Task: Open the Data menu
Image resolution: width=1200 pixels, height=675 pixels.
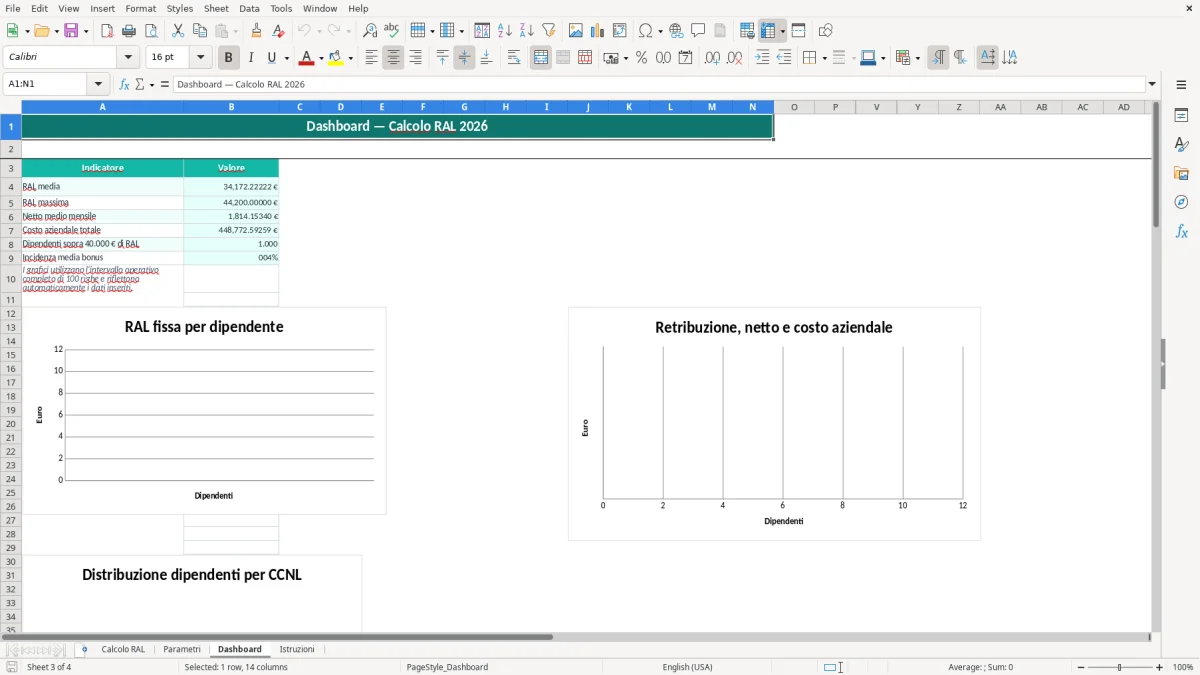Action: coord(249,8)
